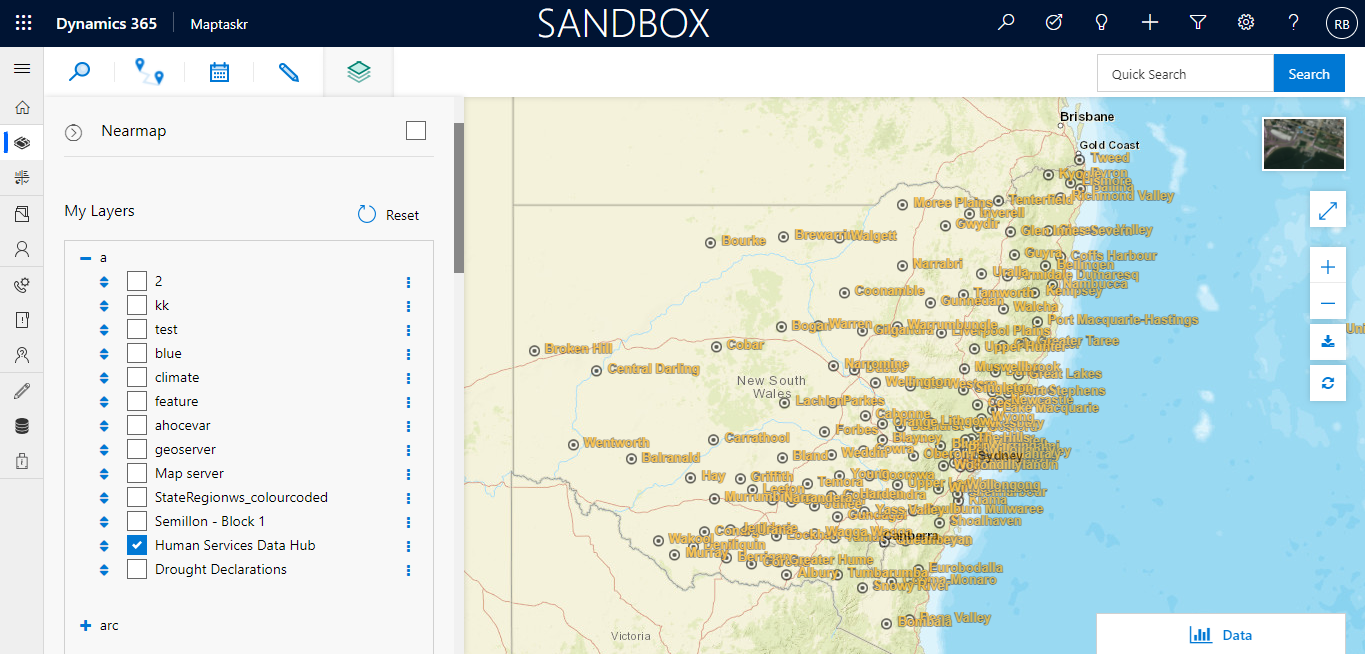Download the current map

pos(1327,341)
